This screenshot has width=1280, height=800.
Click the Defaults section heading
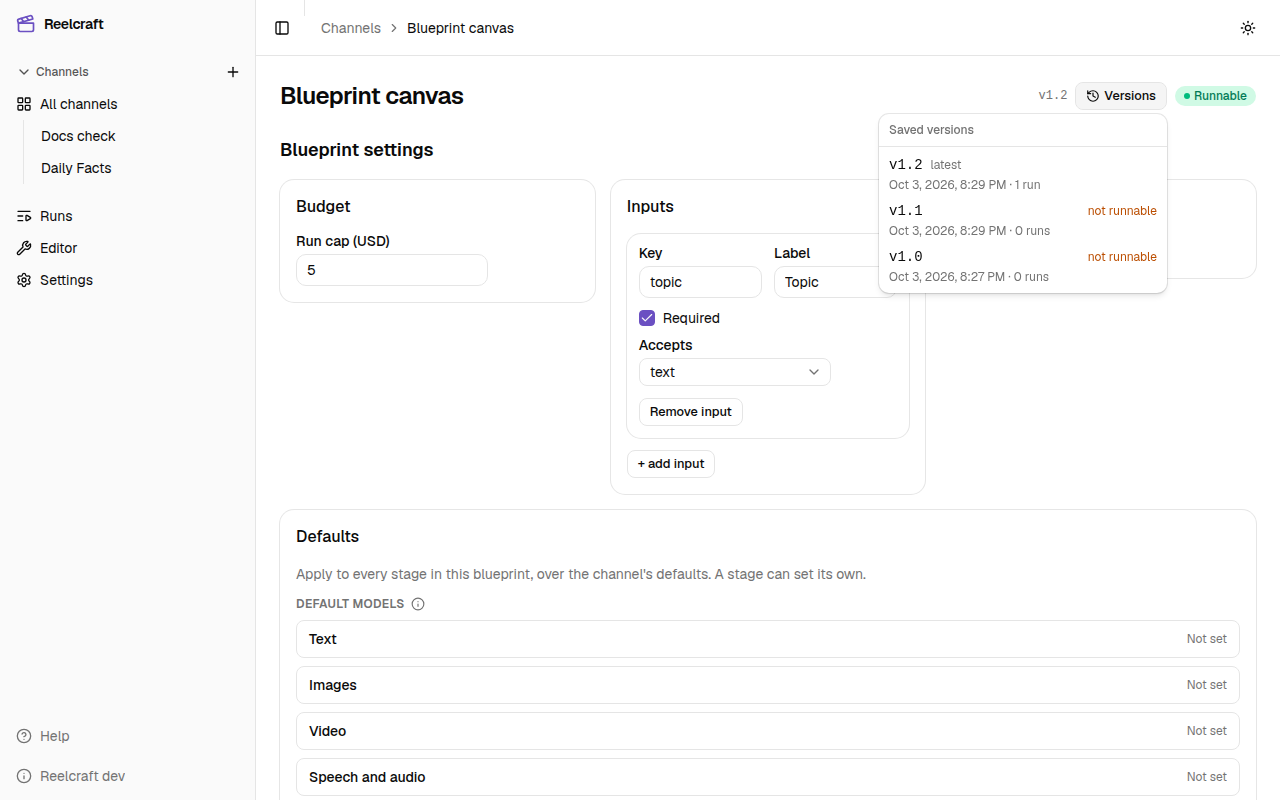tap(328, 536)
